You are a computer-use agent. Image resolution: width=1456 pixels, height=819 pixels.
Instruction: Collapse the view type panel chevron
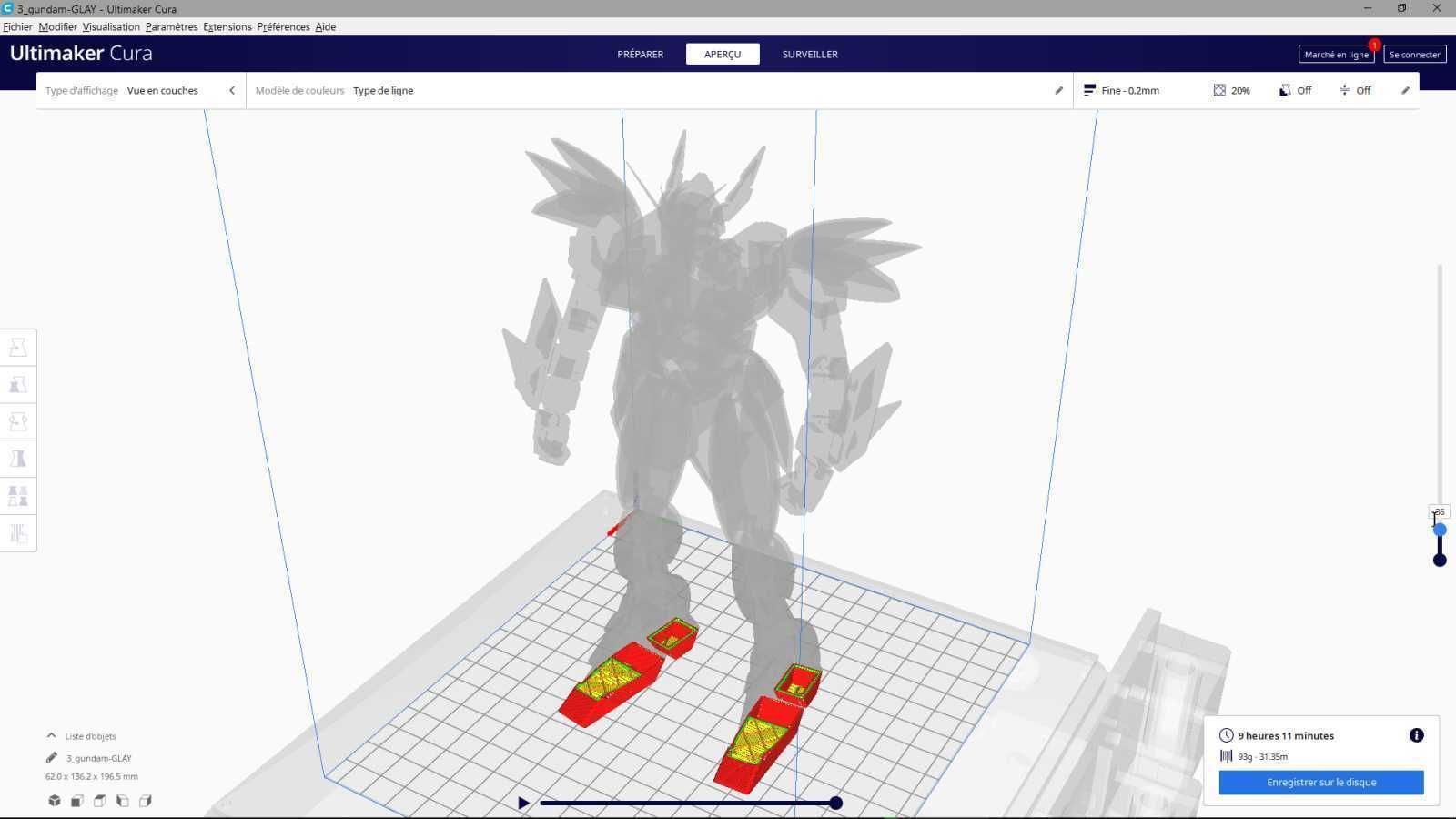232,90
